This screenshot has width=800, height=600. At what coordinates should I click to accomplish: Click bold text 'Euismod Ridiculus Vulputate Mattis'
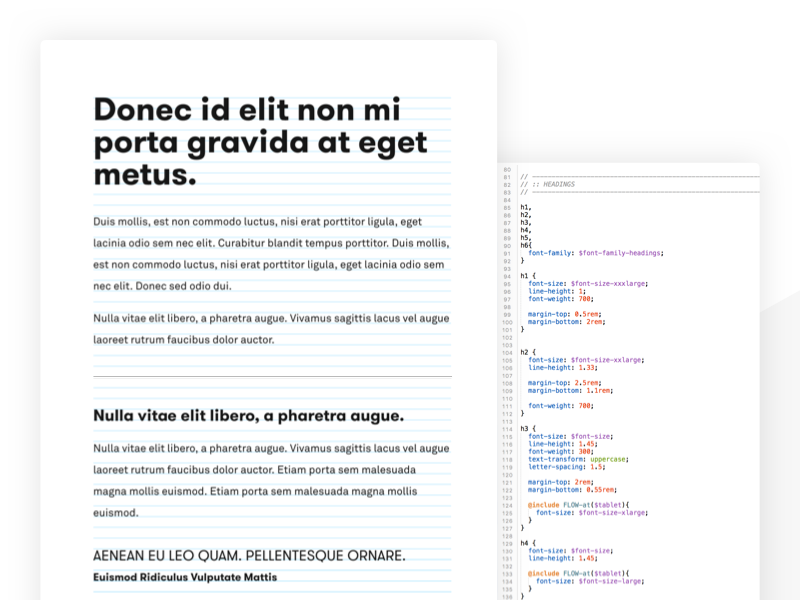click(x=185, y=578)
